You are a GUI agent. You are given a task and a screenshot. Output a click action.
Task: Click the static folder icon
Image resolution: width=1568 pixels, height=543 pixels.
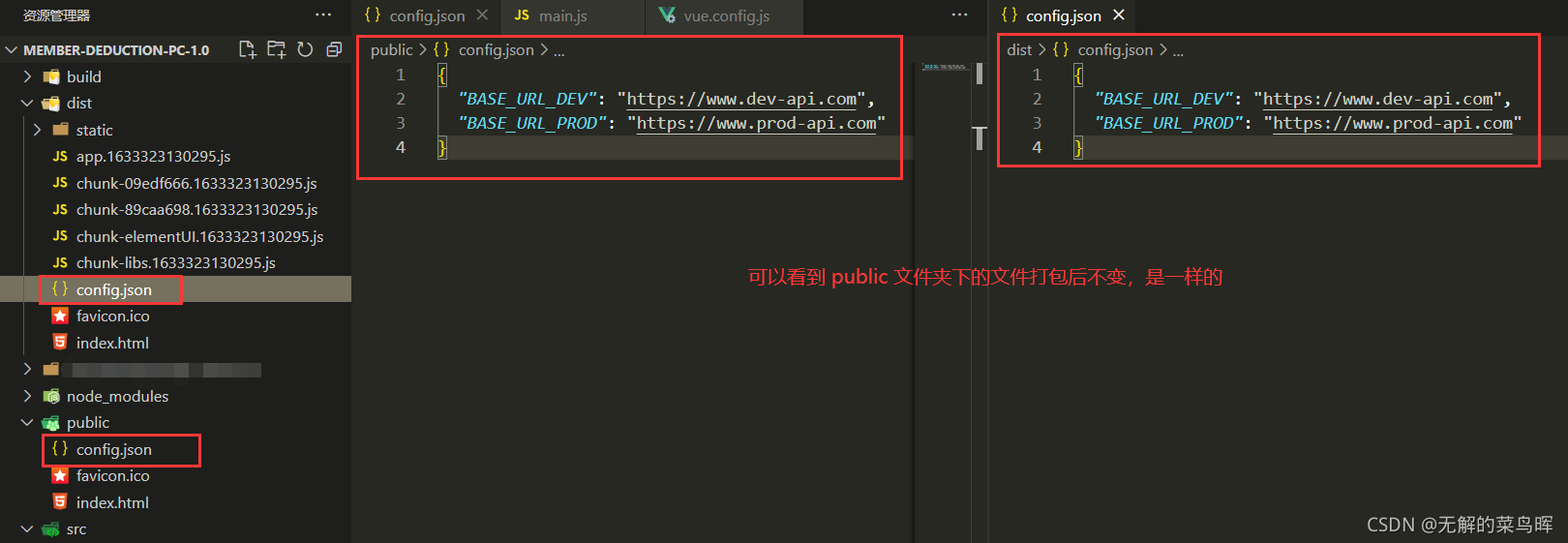coord(61,130)
